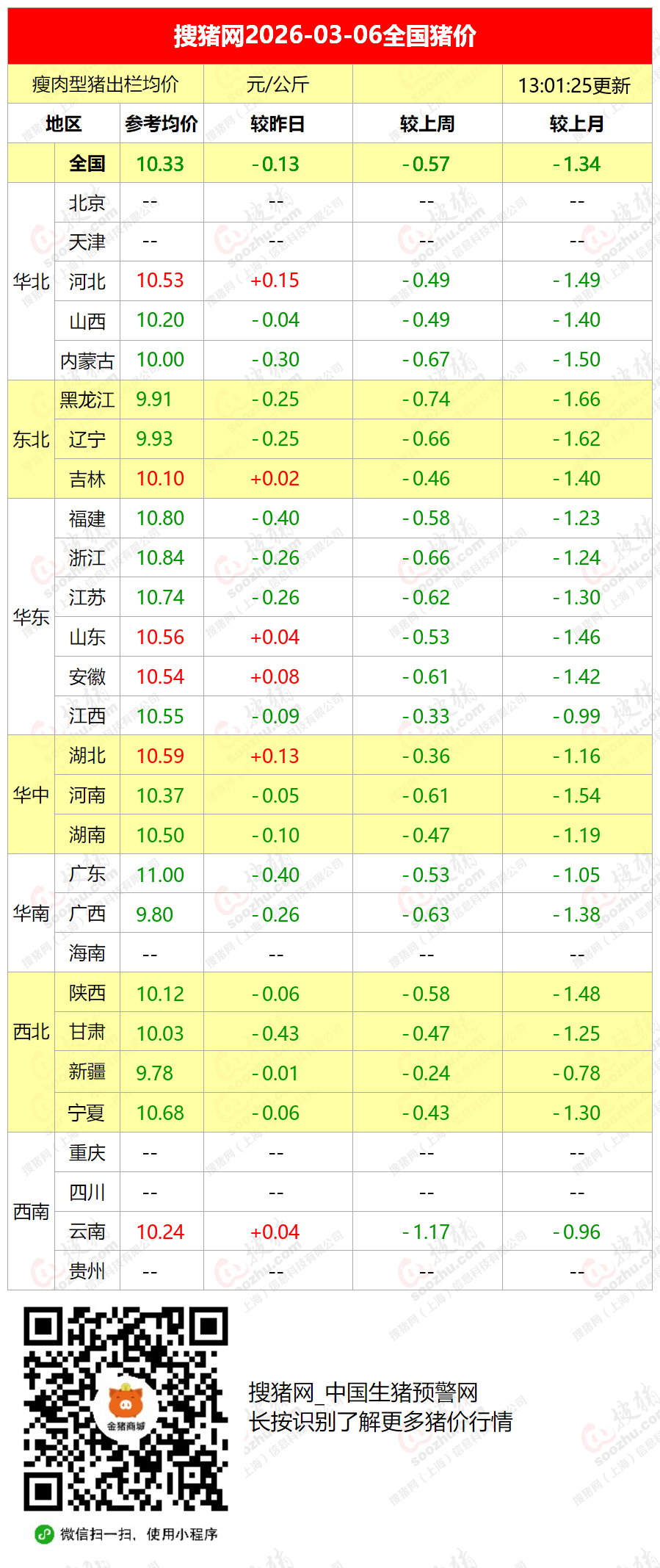
Task: Click the 较上周 column header
Action: pyautogui.click(x=427, y=124)
